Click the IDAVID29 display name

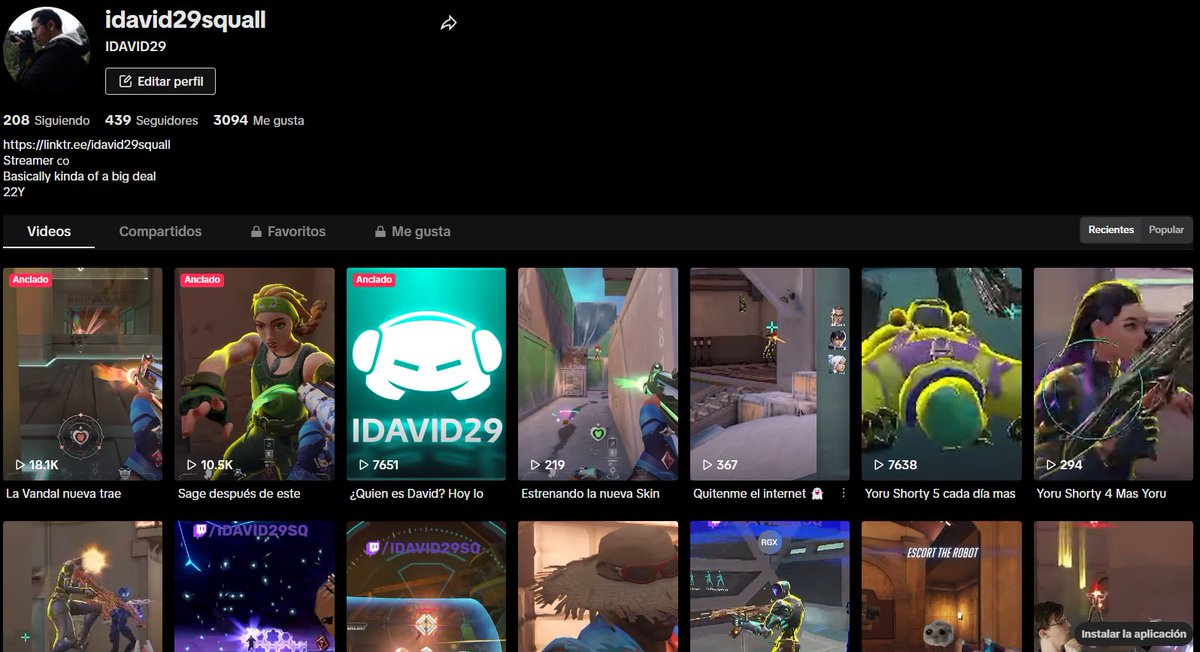pos(135,46)
